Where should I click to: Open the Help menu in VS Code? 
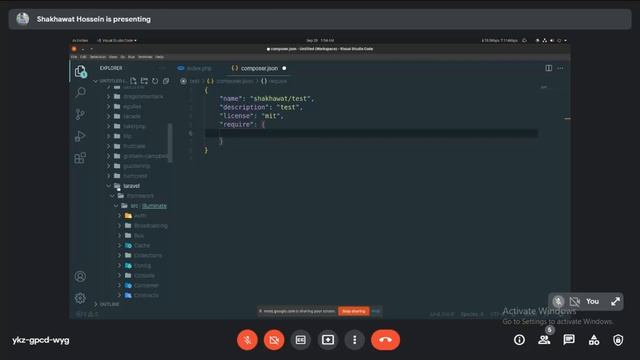coord(159,57)
